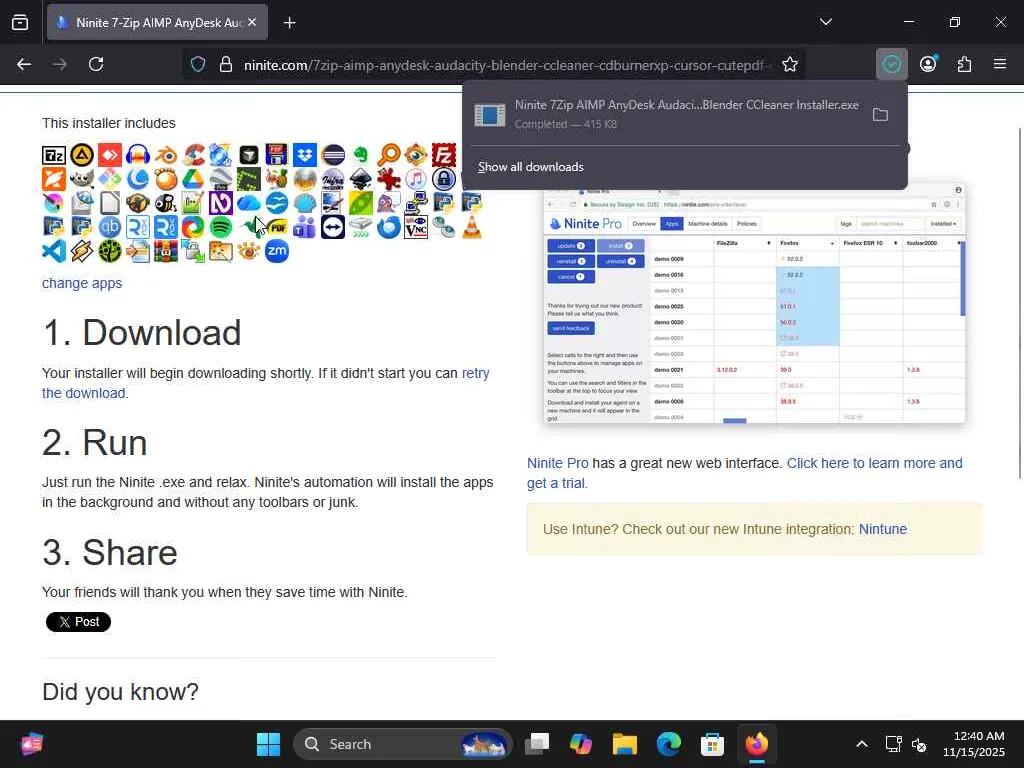Viewport: 1024px width, 768px height.
Task: Click the change apps link
Action: coord(82,283)
